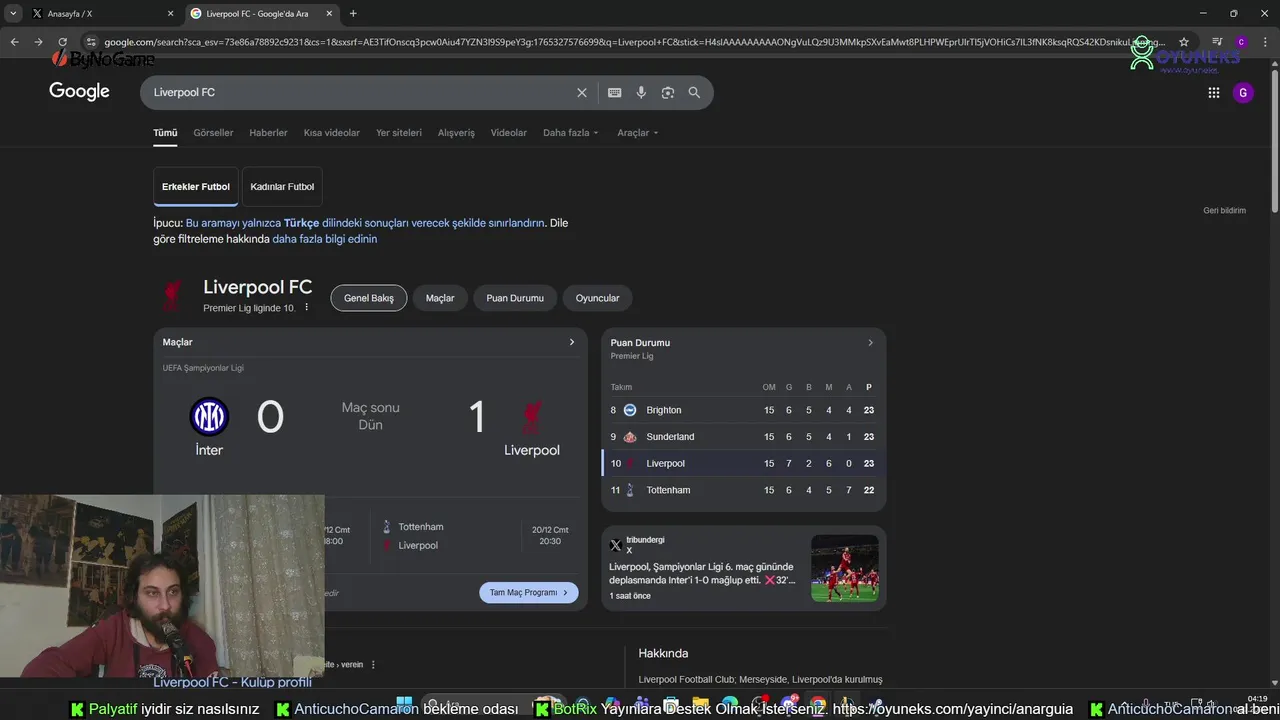Select the Tümü results tab

165,133
